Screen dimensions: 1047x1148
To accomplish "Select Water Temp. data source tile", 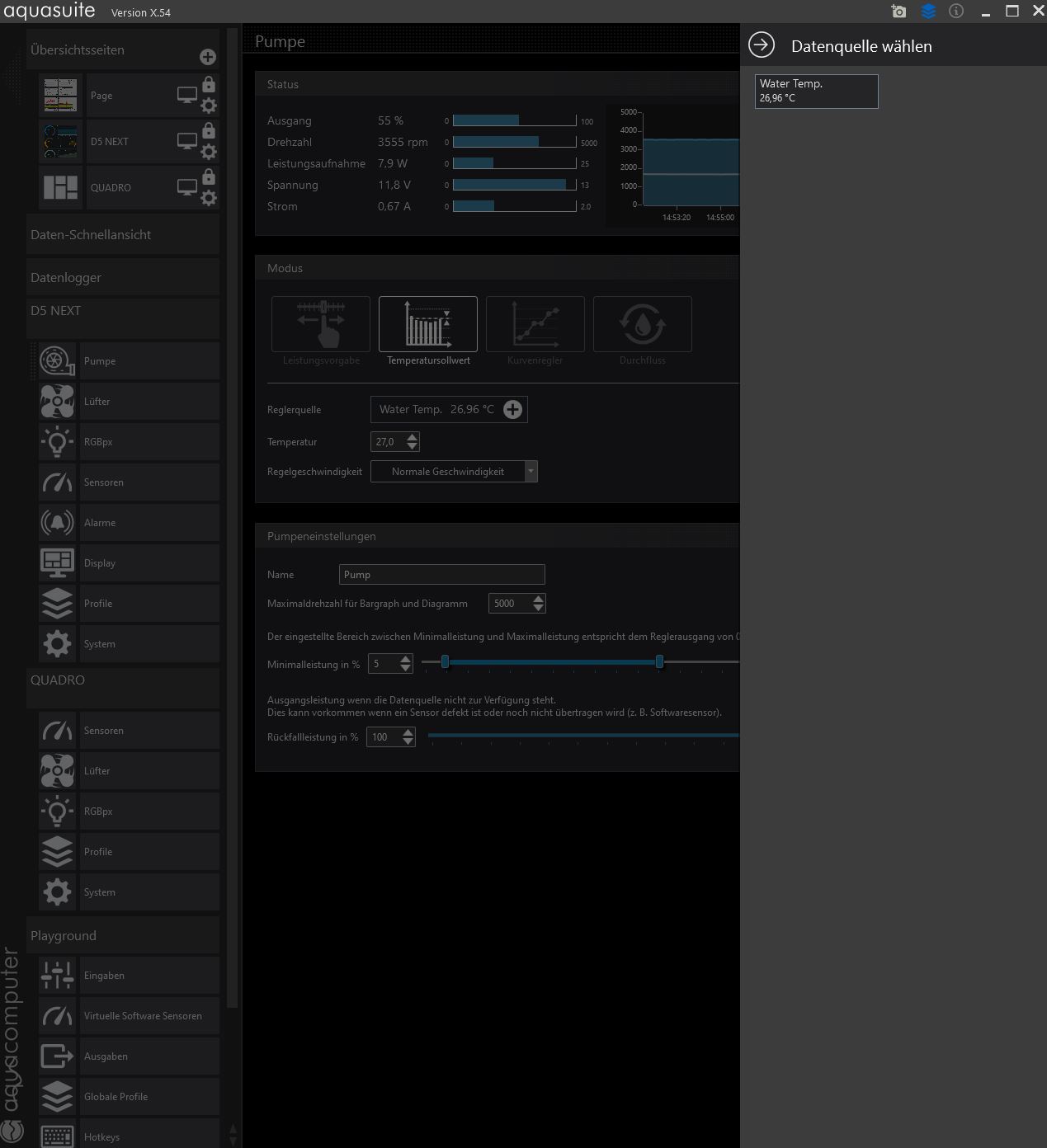I will click(x=817, y=91).
